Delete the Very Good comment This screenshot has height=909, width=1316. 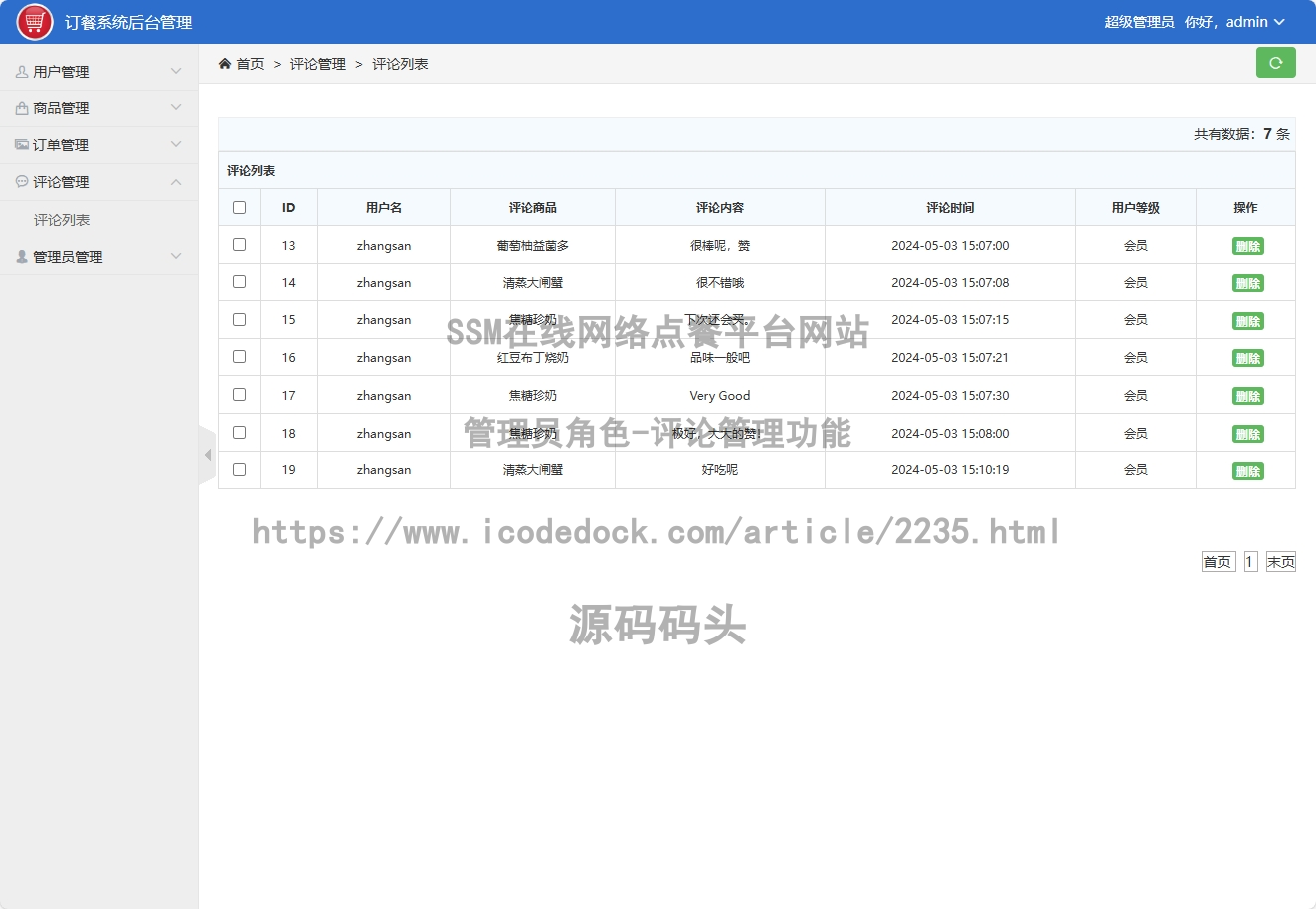[x=1247, y=396]
